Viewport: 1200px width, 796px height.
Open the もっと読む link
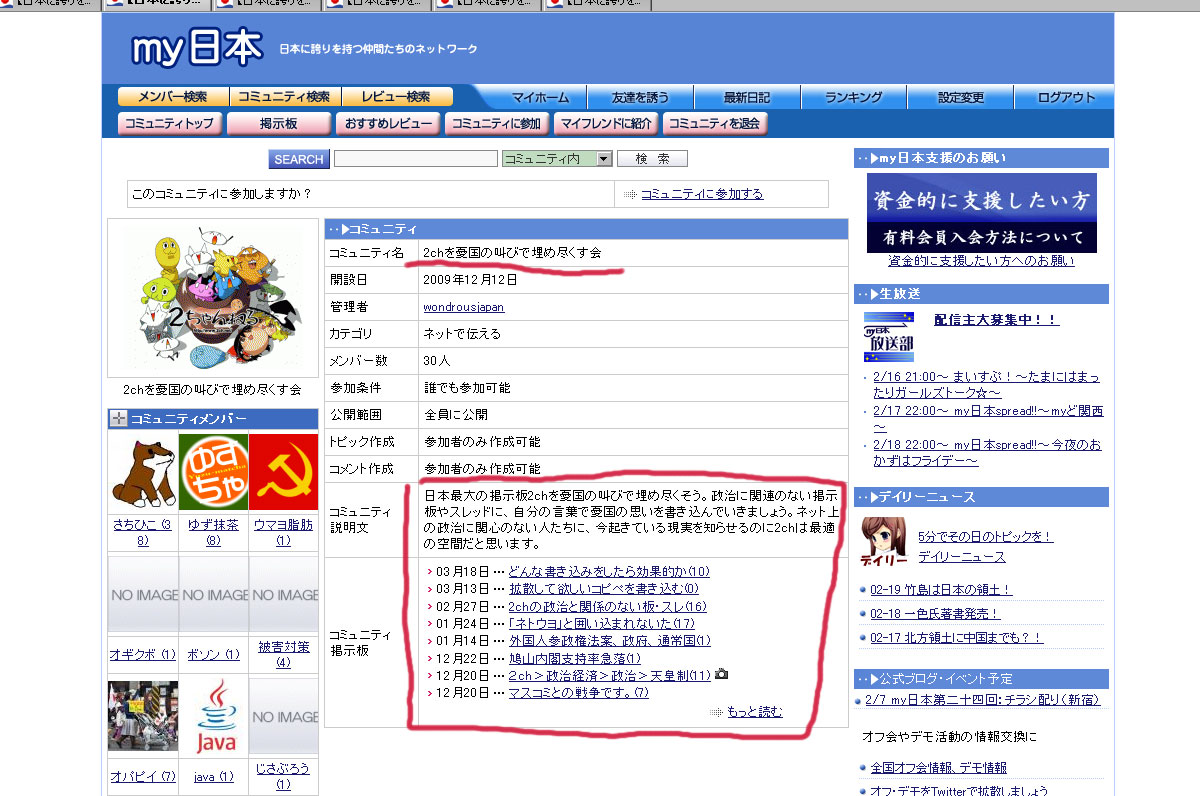tap(754, 712)
